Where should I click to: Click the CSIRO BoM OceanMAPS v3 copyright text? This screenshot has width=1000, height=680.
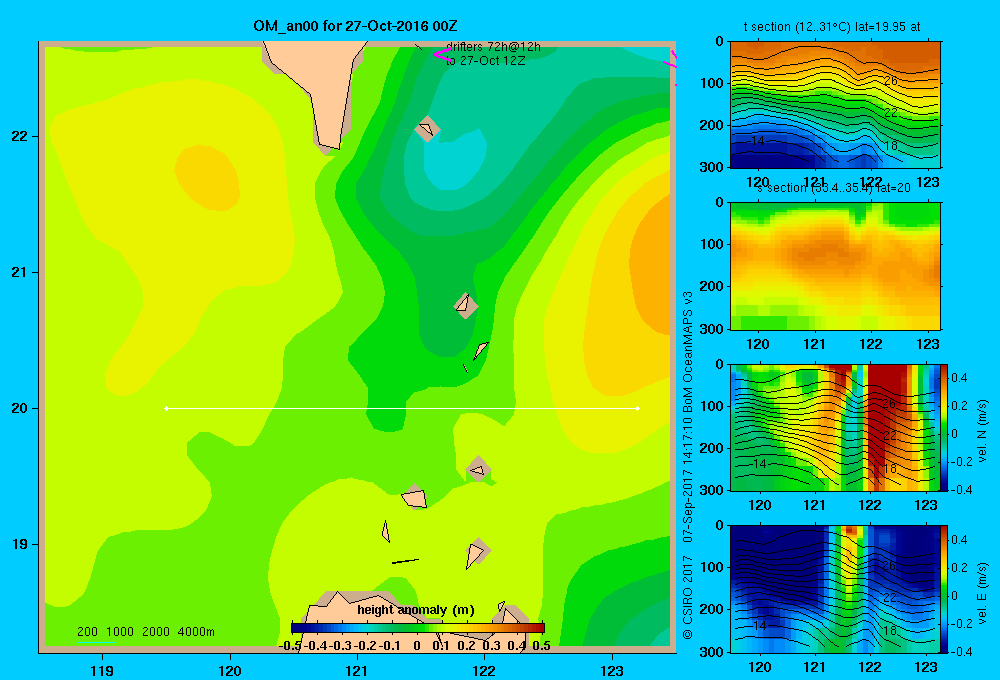pyautogui.click(x=688, y=466)
